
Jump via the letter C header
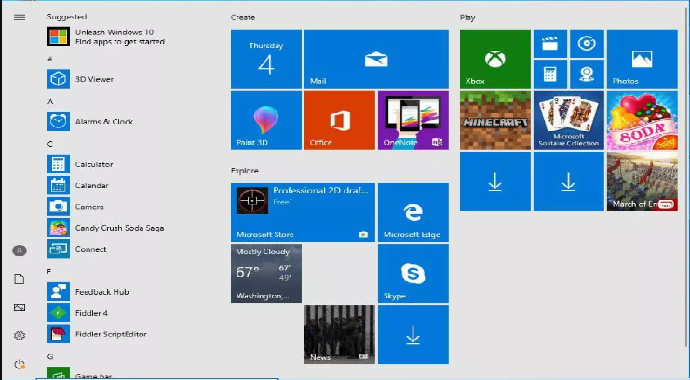(x=50, y=144)
